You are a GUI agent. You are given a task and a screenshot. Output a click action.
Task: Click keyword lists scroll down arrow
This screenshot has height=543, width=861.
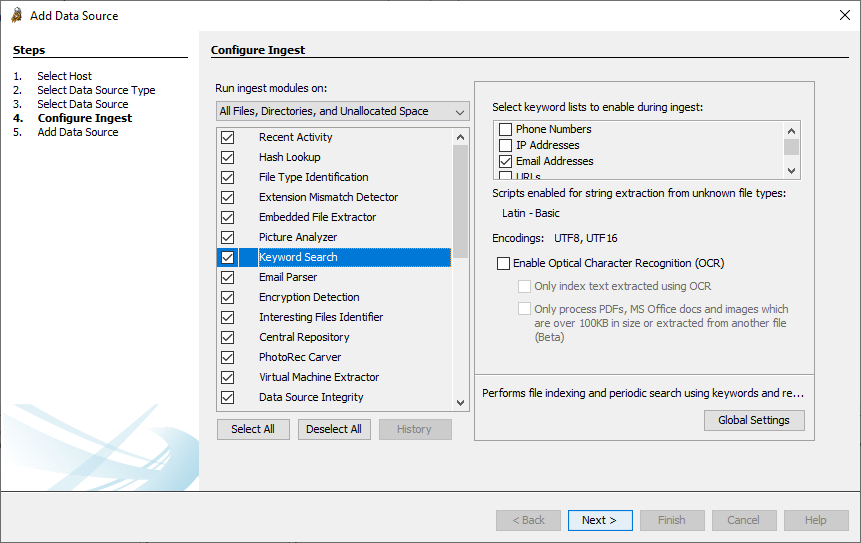coord(791,171)
